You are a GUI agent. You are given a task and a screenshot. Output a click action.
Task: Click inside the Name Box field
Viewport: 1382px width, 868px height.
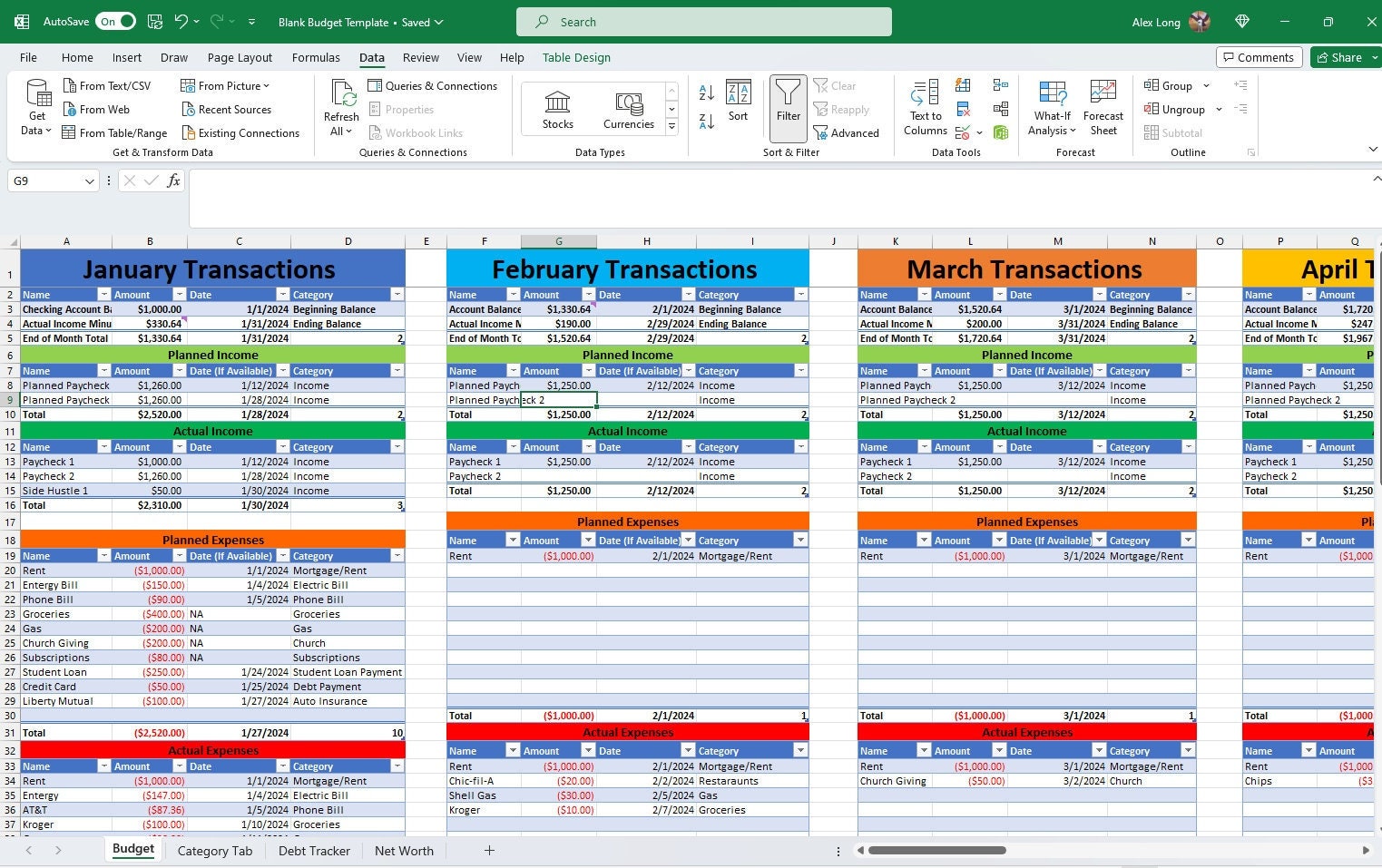[44, 180]
